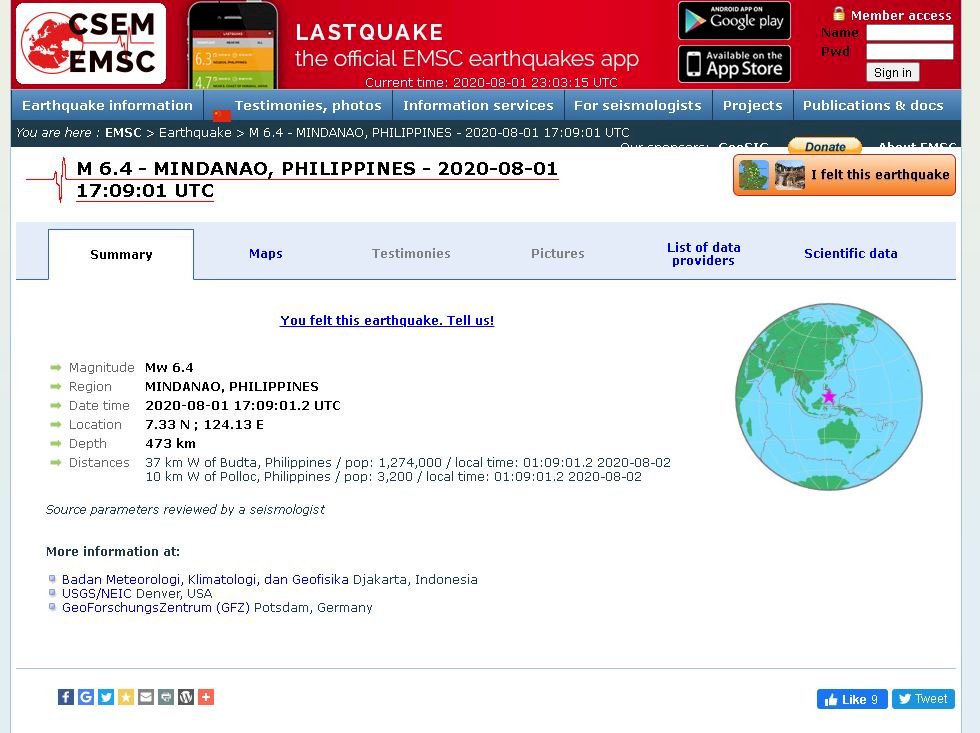This screenshot has width=980, height=733.
Task: Click the Tweet button
Action: click(923, 699)
